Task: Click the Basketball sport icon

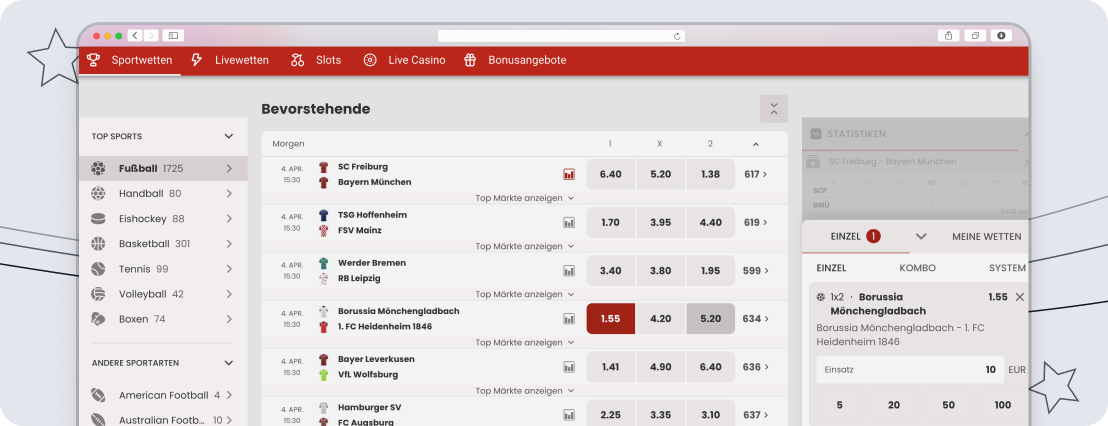Action: [x=98, y=244]
